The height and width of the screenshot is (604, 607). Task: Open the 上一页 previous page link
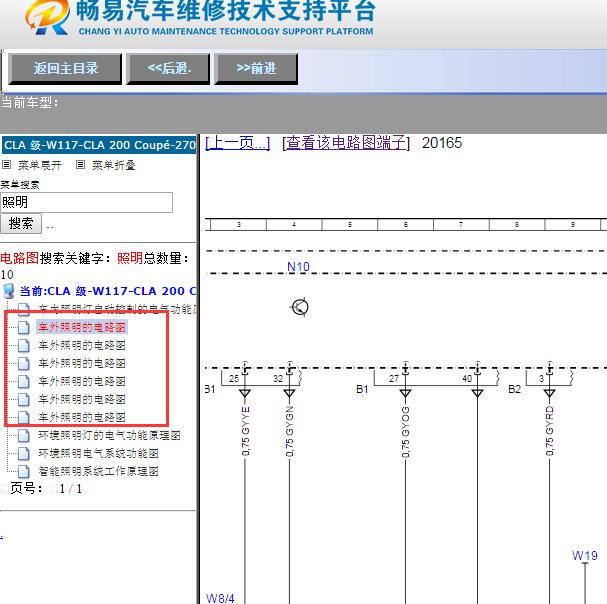pos(237,143)
